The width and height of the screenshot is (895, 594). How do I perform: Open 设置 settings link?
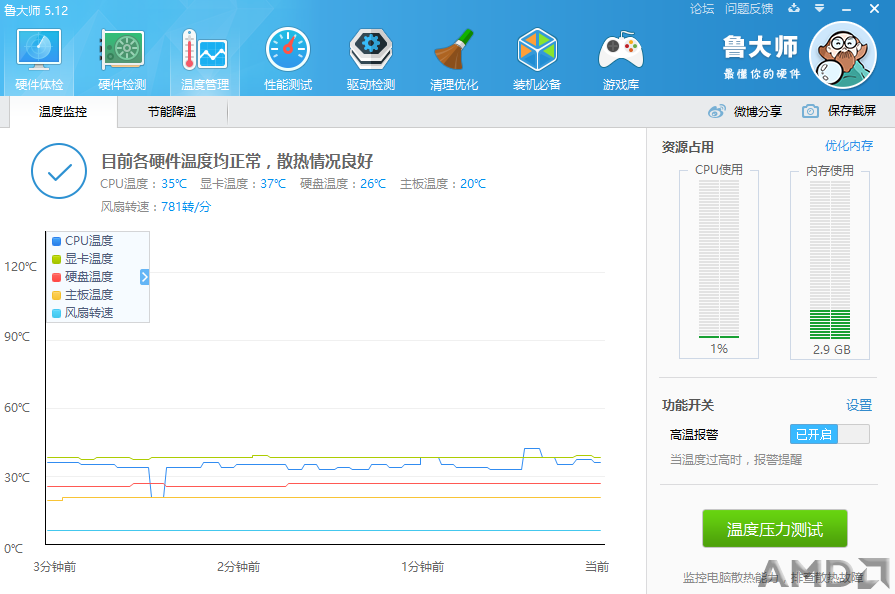pos(858,405)
